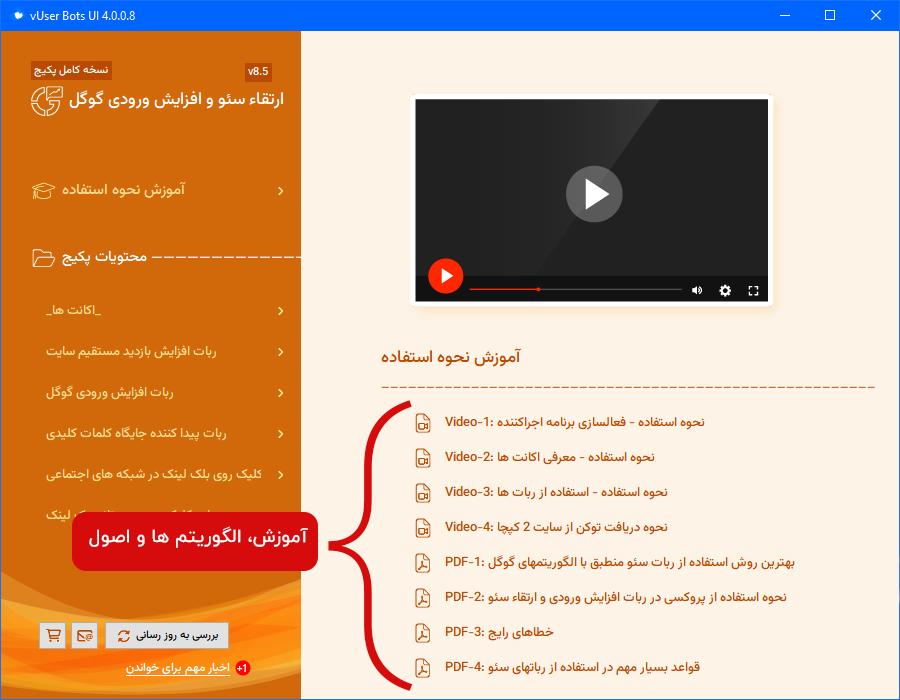900x700 pixels.
Task: Expand chevron for ربات افزایش بازدید مستقیم سایت
Action: pyautogui.click(x=281, y=352)
